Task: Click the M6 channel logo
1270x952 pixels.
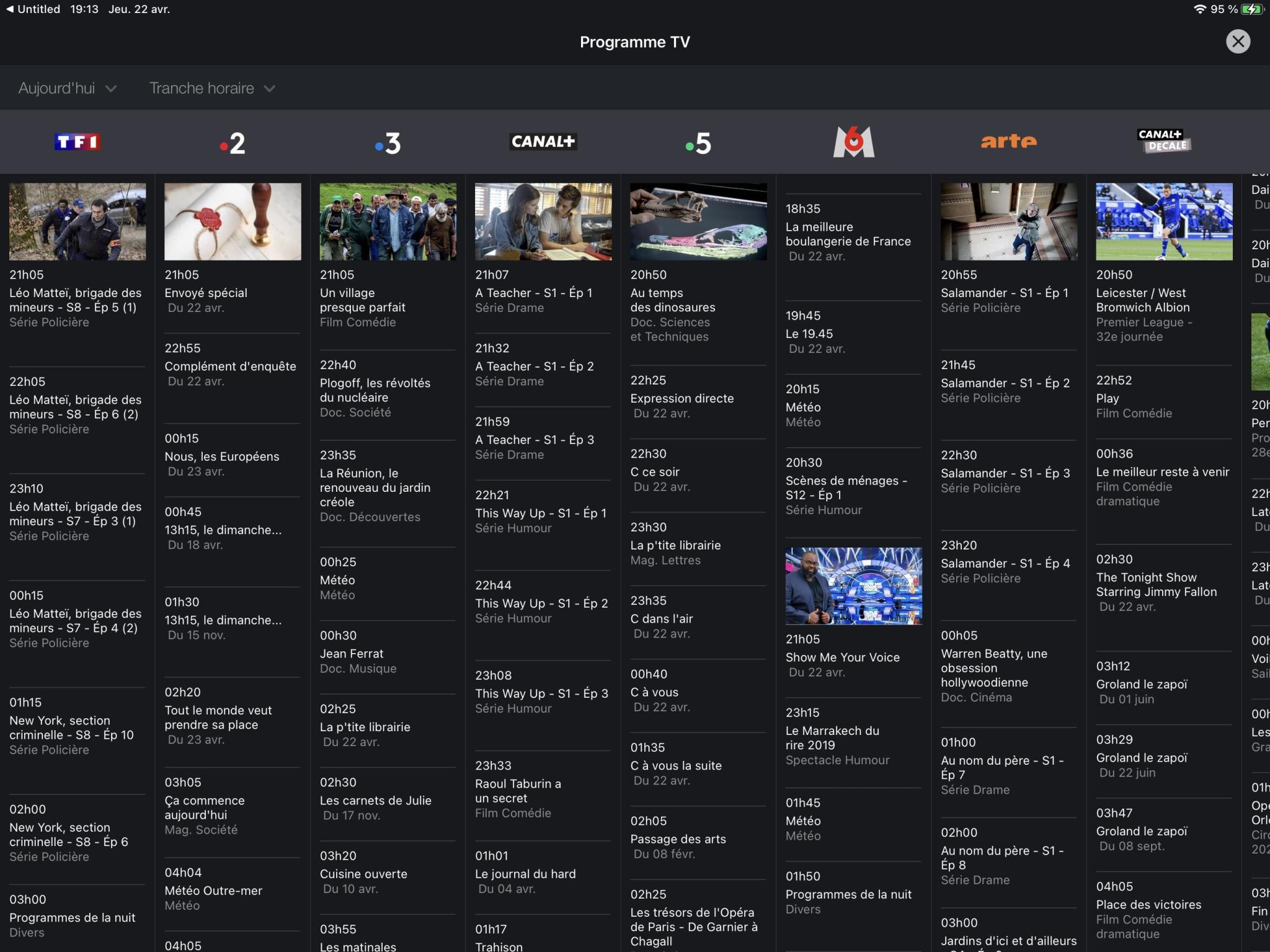Action: coord(854,142)
